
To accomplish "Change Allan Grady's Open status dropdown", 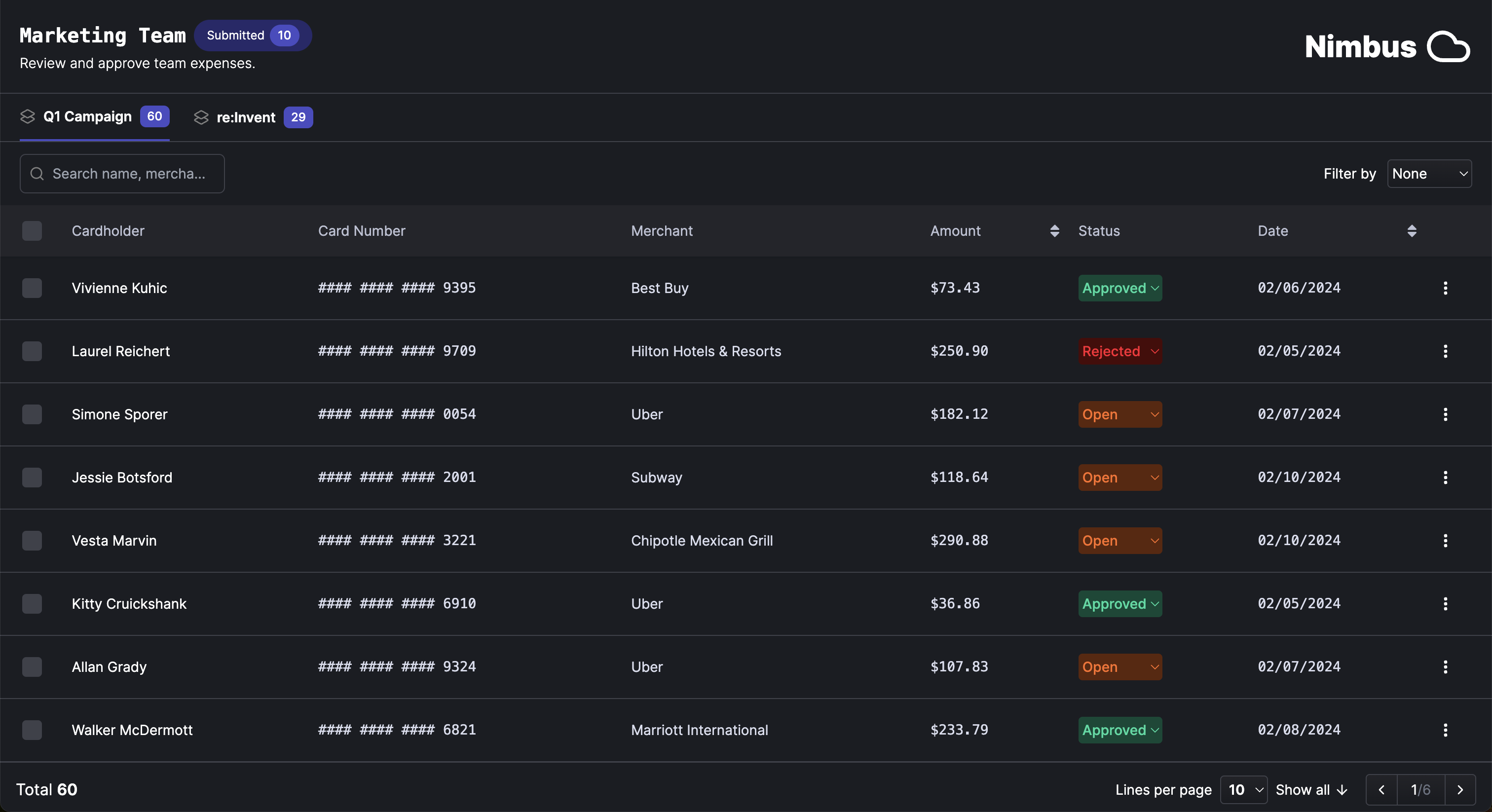I will click(1119, 666).
